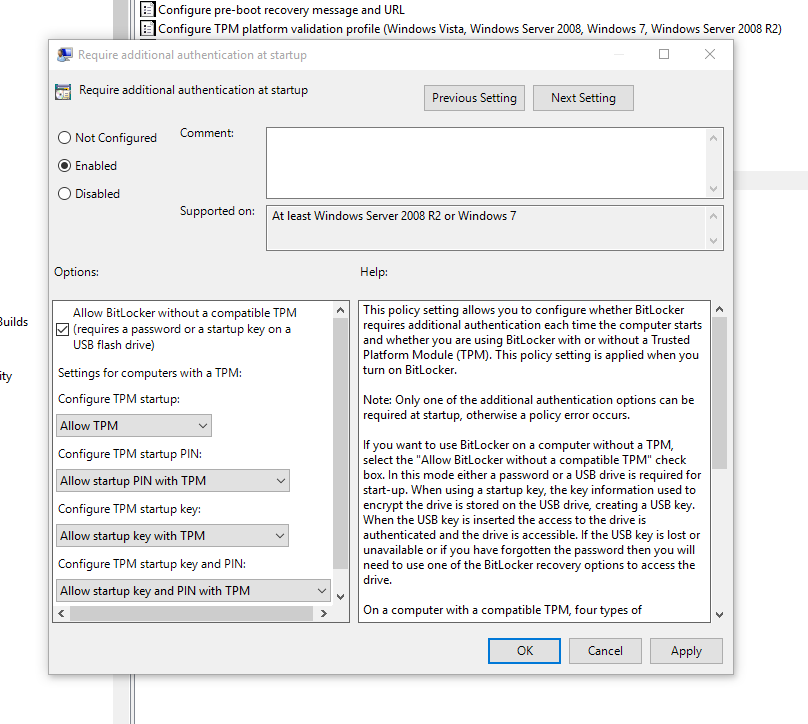Click Help pane scroll up arrow
Viewport: 808px width, 724px height.
coord(720,309)
